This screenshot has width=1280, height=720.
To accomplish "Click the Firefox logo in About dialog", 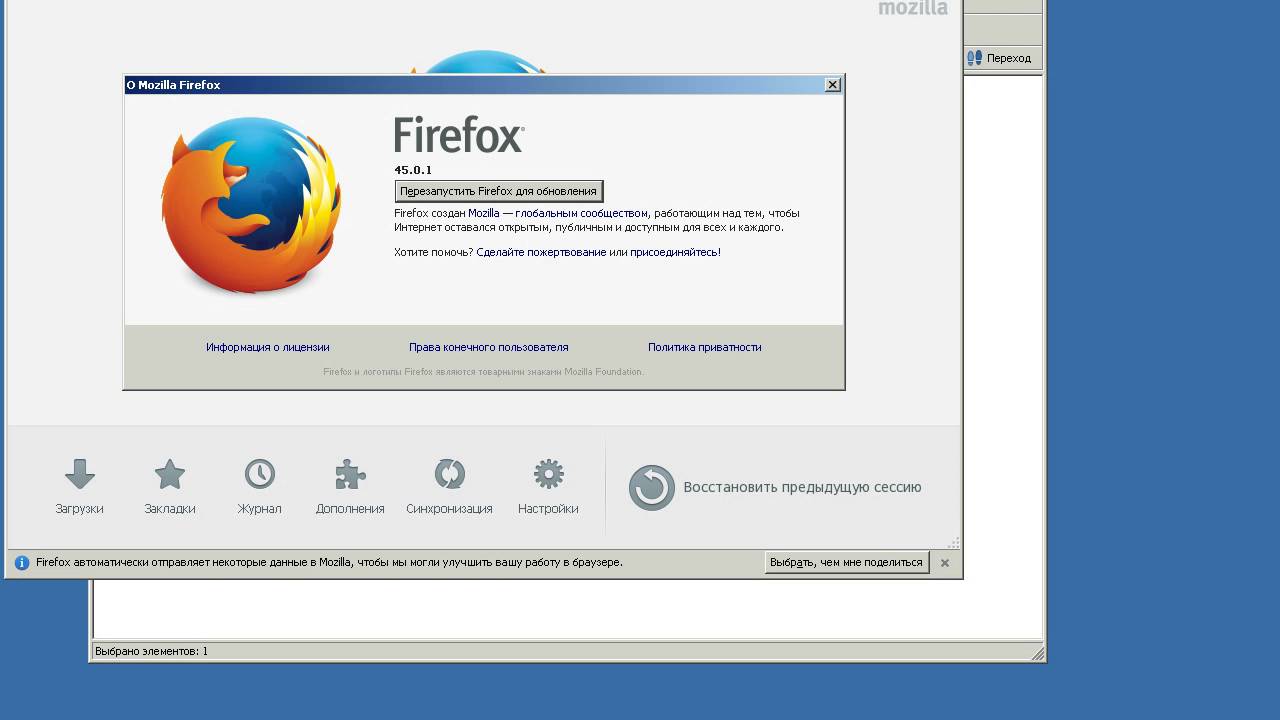I will (251, 205).
